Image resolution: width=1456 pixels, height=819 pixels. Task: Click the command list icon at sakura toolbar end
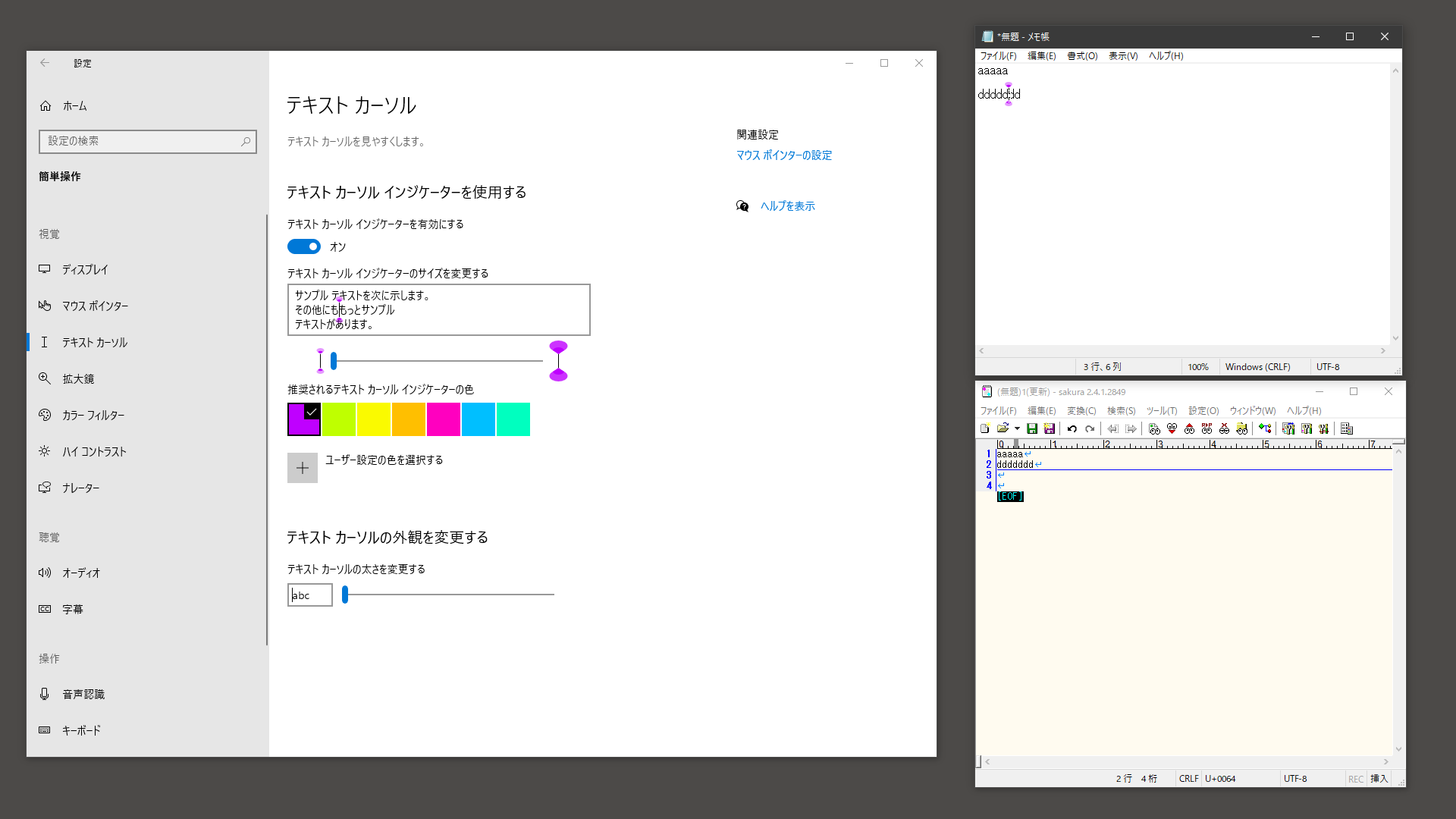point(1347,428)
